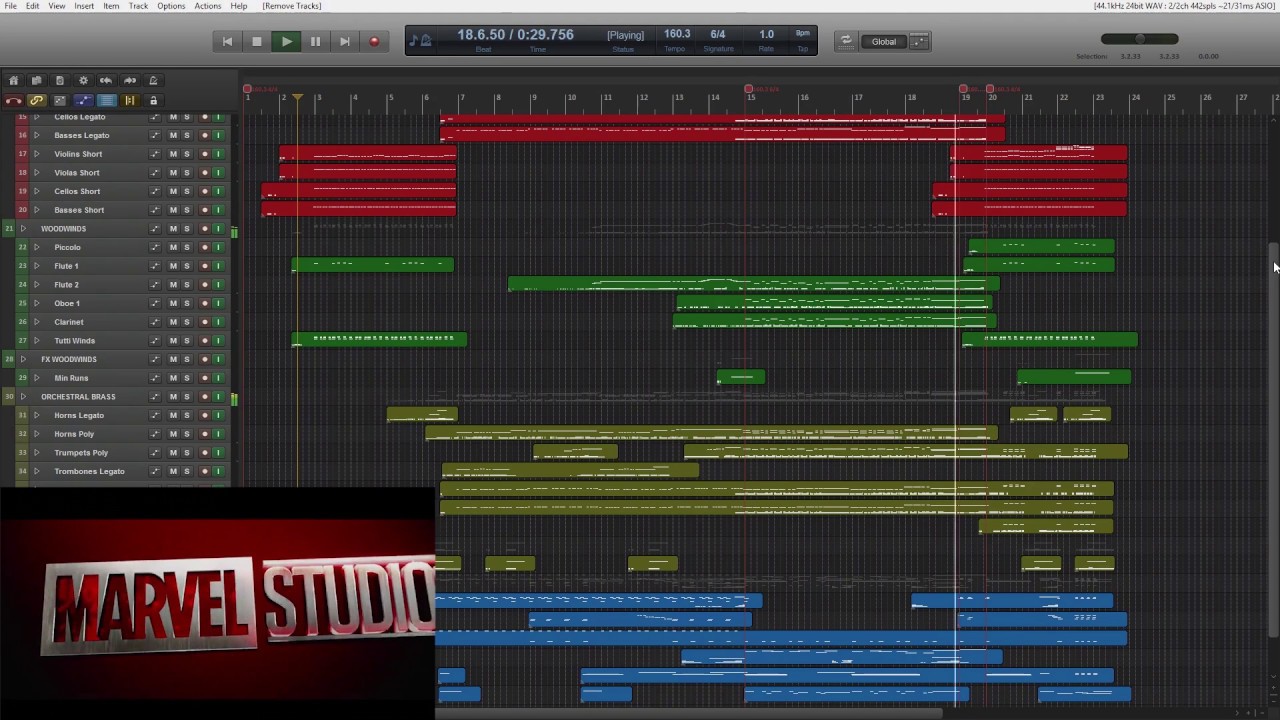
Task: Open the Track menu
Action: 138,6
